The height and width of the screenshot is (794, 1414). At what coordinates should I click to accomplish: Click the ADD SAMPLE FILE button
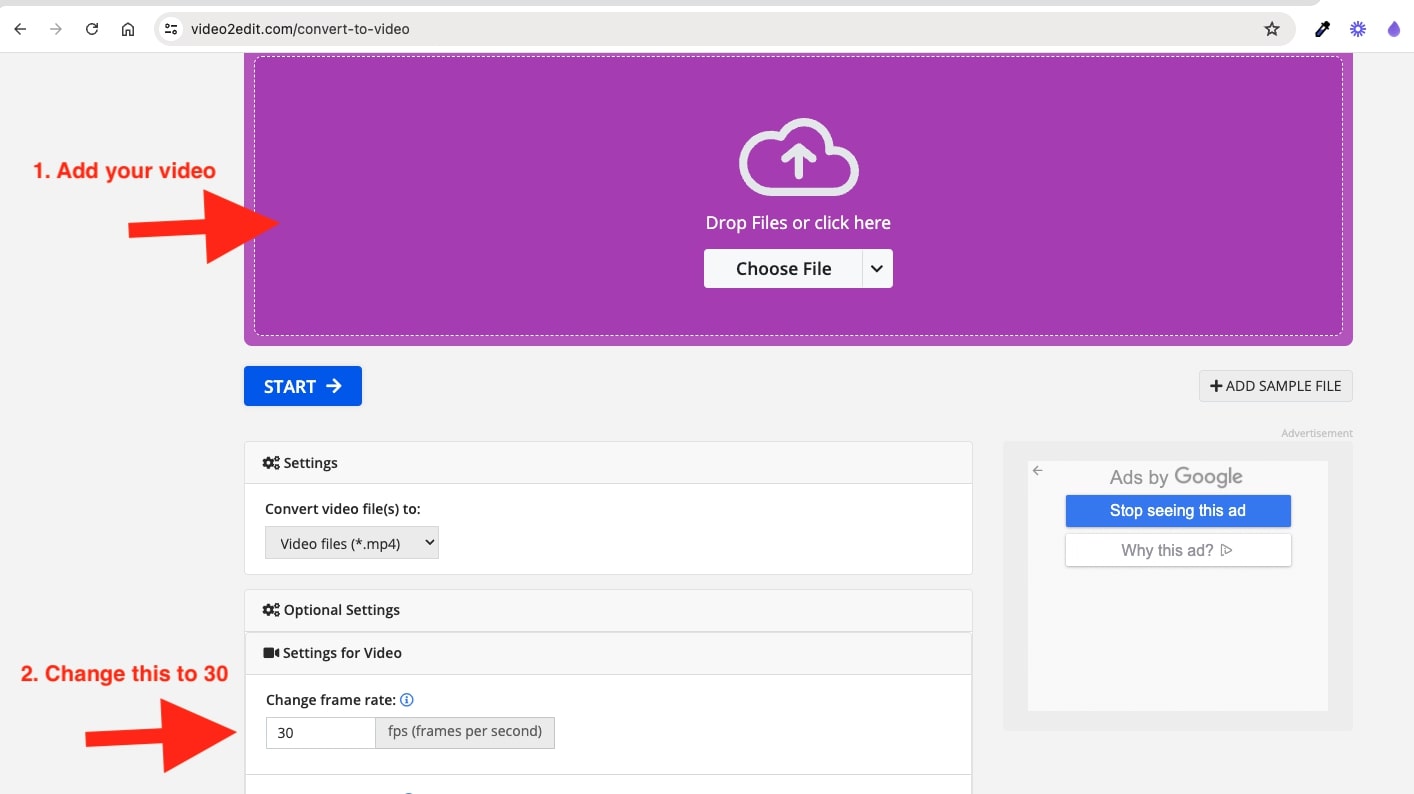[x=1275, y=386]
